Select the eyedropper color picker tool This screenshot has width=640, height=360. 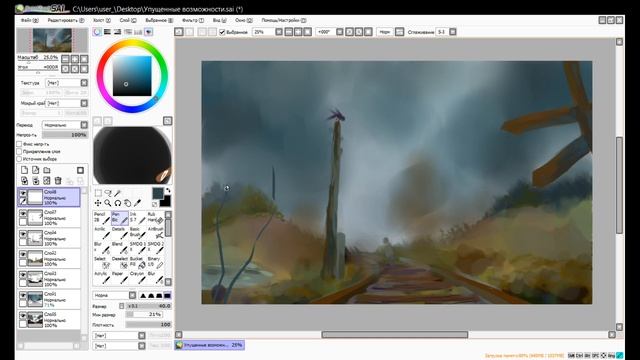[x=138, y=203]
